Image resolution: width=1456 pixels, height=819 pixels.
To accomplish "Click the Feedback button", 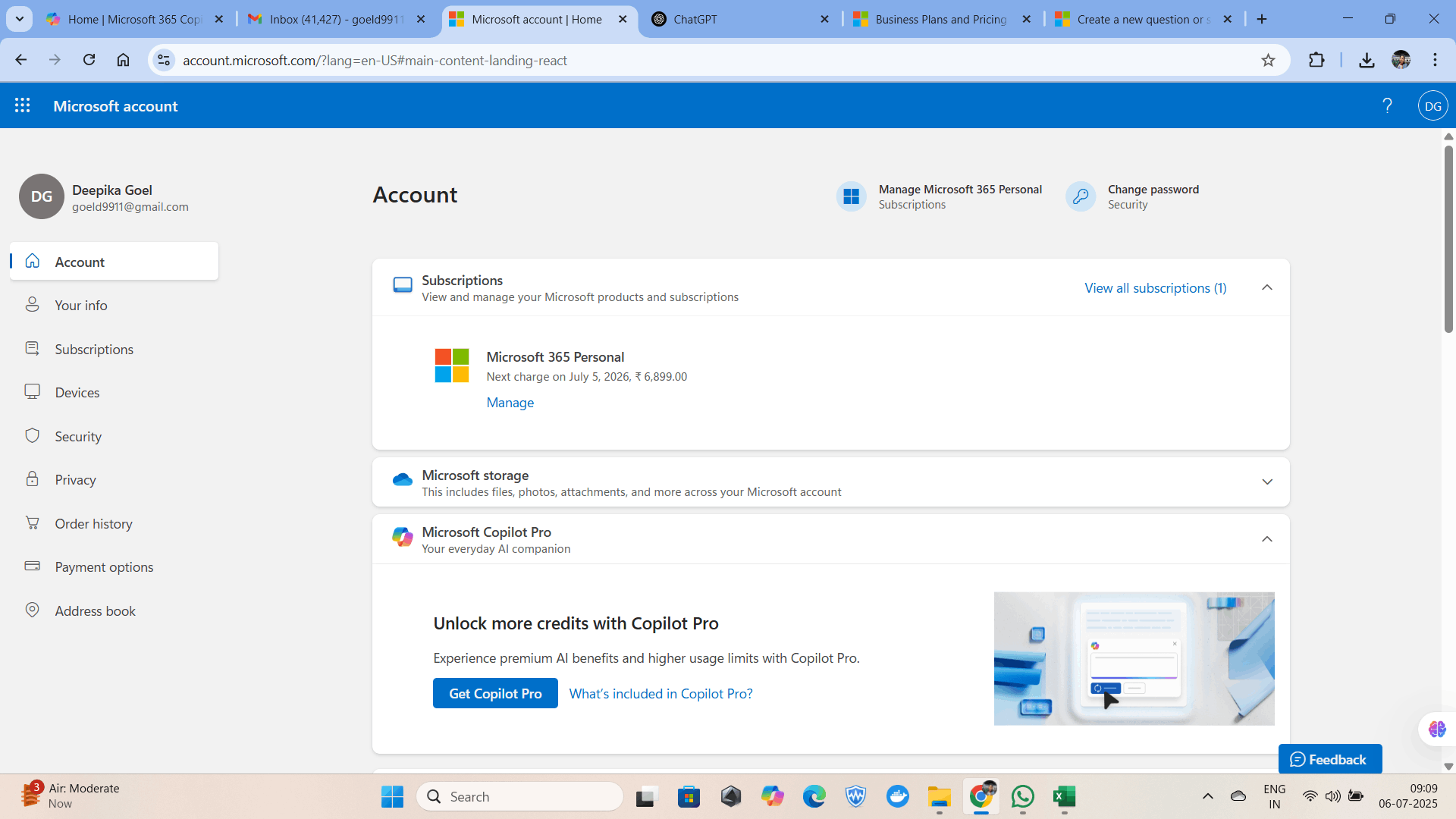I will tap(1329, 759).
